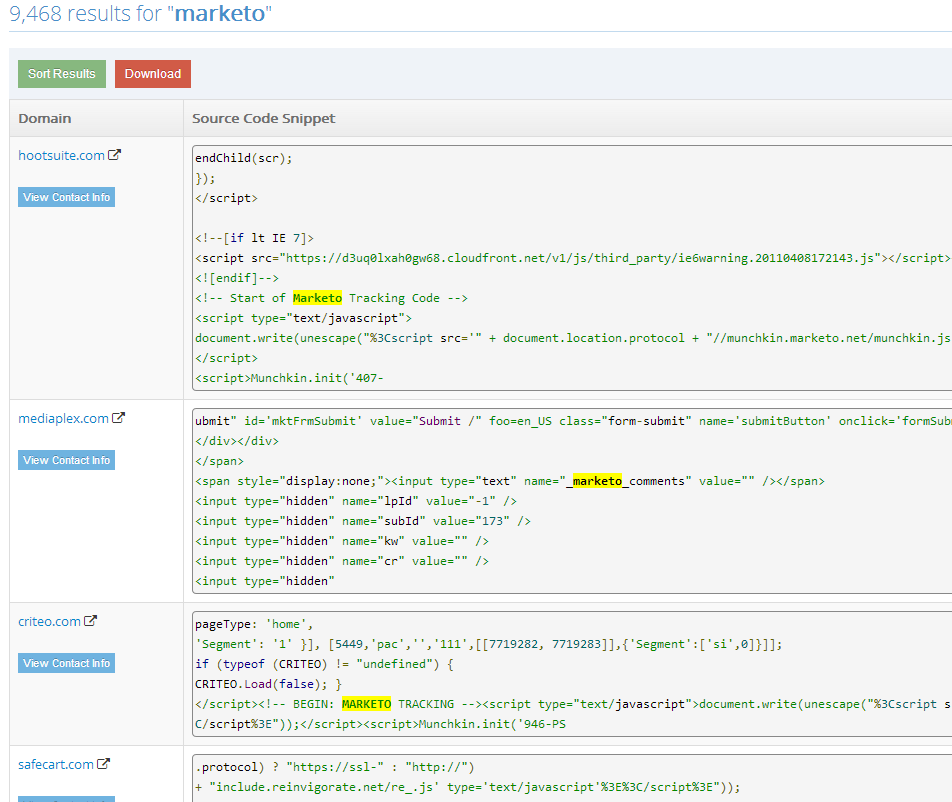952x802 pixels.
Task: Click the '<!--[if lt IE 7]>' line
Action: point(254,238)
